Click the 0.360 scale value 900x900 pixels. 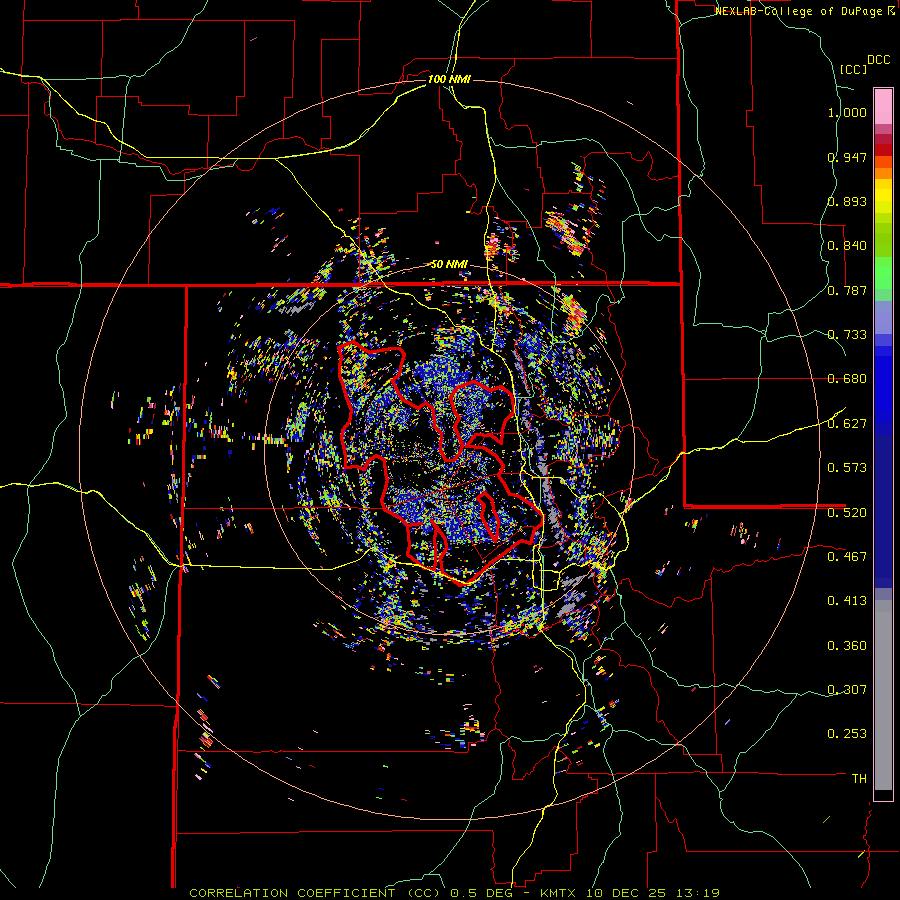[847, 646]
